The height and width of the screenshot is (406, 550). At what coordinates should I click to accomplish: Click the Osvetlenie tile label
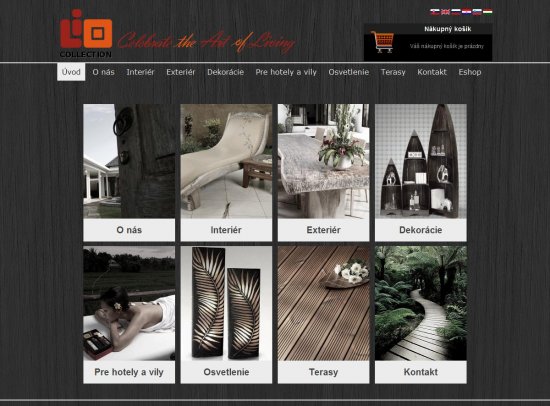click(x=226, y=372)
